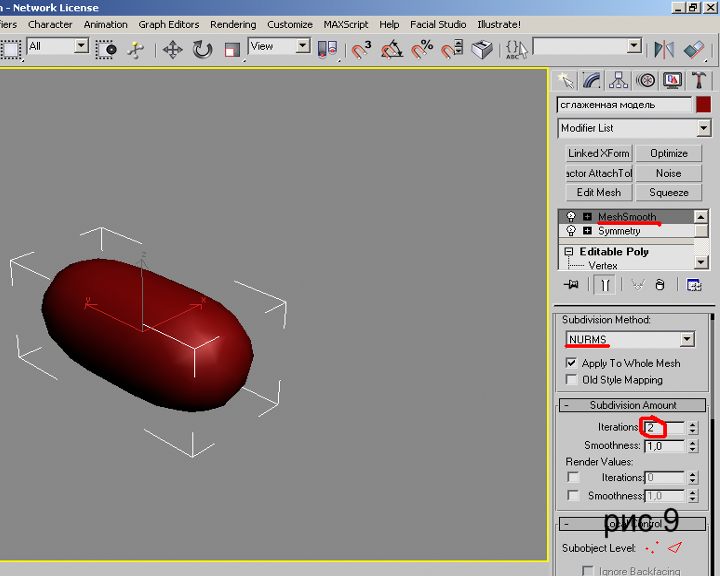Viewport: 720px width, 576px height.
Task: Collapse the Subdivision Amount rollout
Action: 632,405
